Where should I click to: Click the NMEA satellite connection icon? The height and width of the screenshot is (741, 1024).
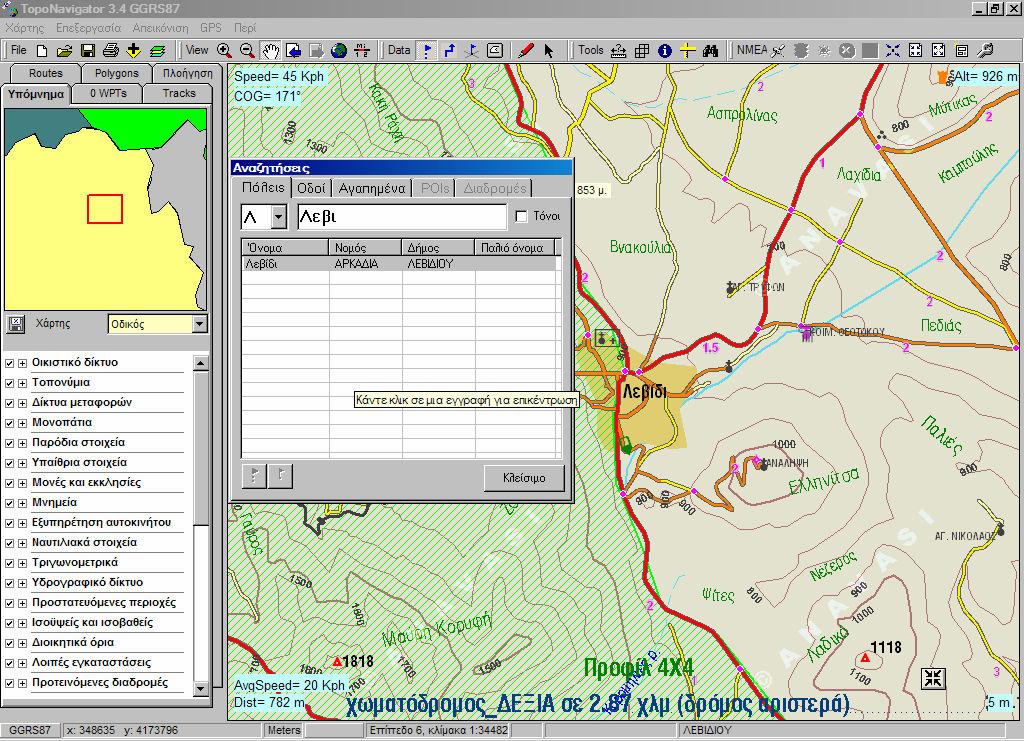pyautogui.click(x=778, y=51)
